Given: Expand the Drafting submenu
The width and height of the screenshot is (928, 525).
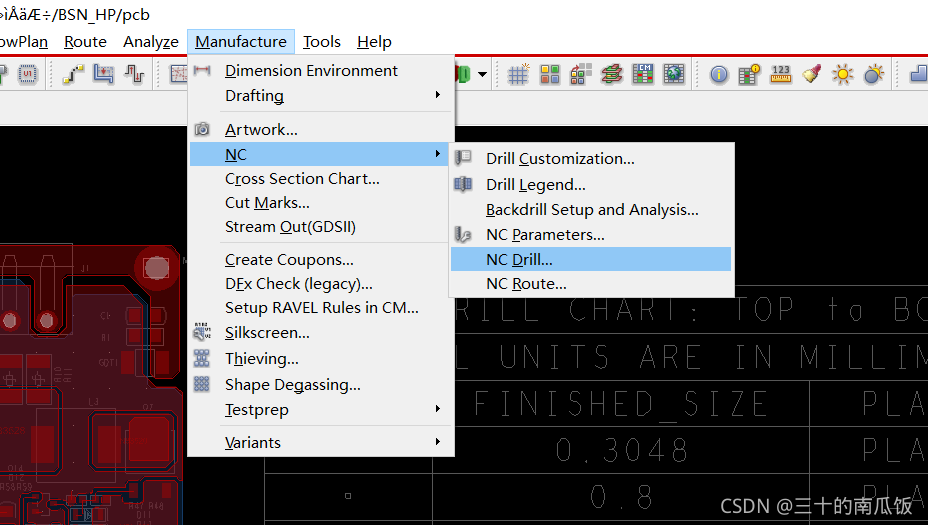Looking at the screenshot, I should tap(321, 95).
